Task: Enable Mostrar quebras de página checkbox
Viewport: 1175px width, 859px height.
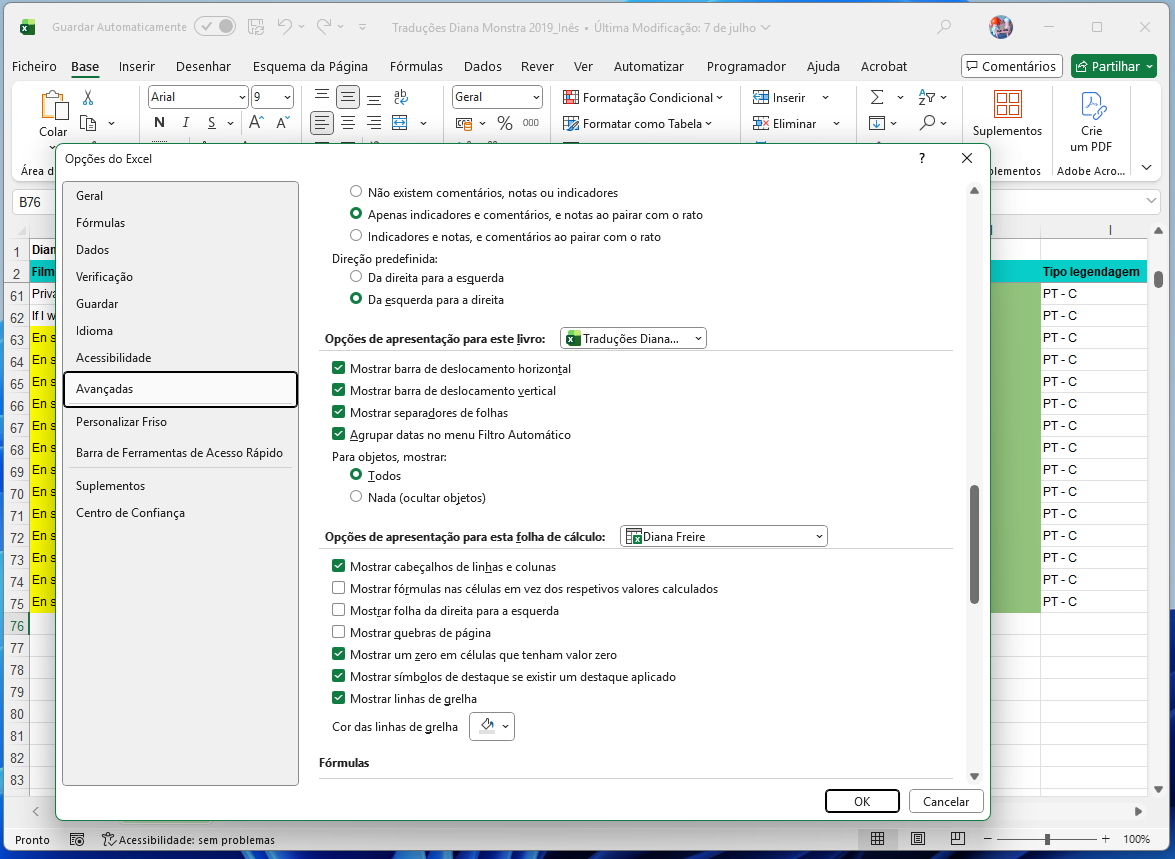Action: click(x=339, y=633)
